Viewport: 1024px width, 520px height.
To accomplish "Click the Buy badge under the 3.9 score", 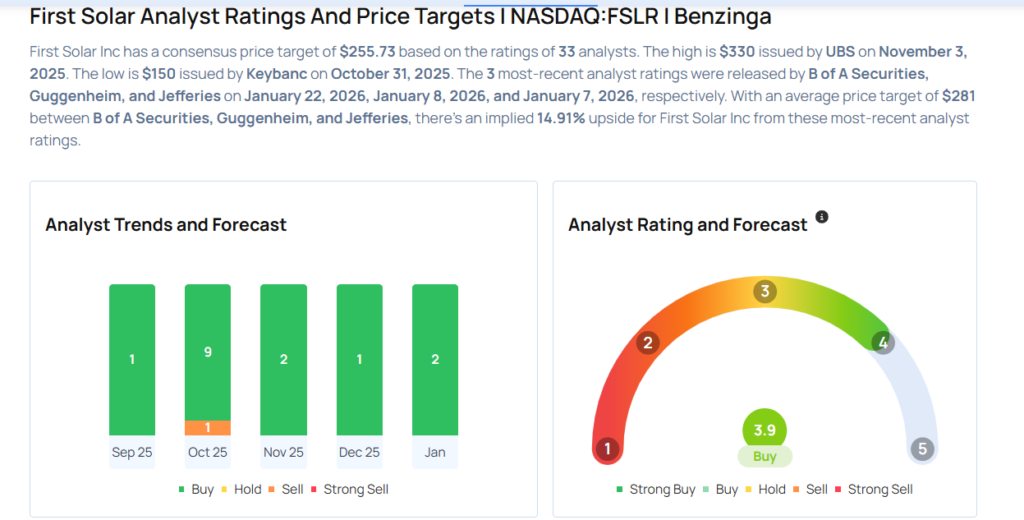I will click(x=765, y=456).
